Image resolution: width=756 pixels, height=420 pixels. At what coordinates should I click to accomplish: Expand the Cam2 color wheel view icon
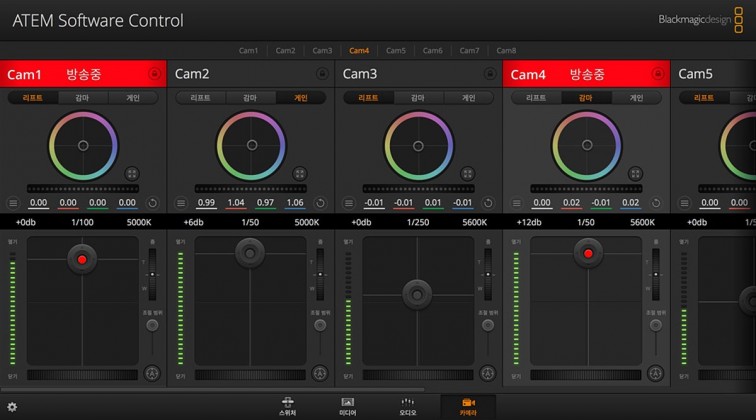[299, 174]
